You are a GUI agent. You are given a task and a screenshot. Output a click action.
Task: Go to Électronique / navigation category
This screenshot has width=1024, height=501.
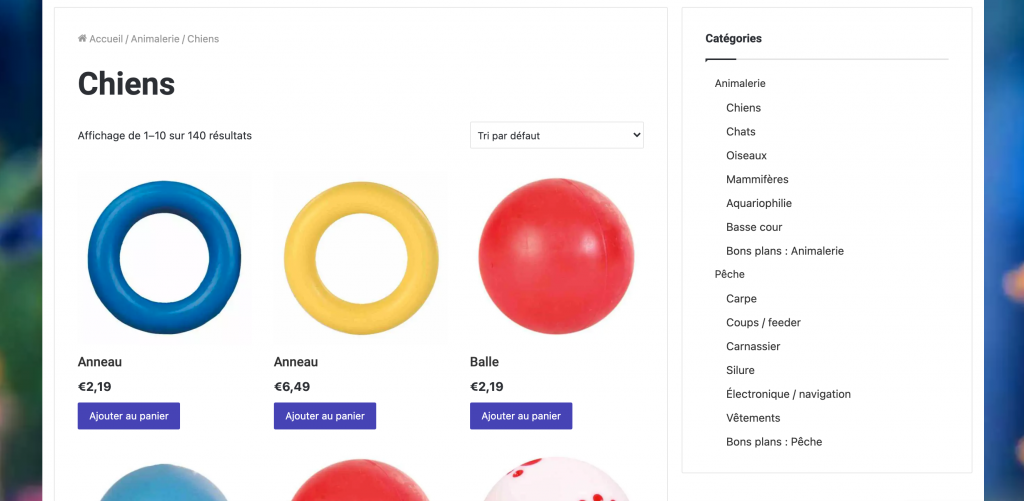point(788,394)
